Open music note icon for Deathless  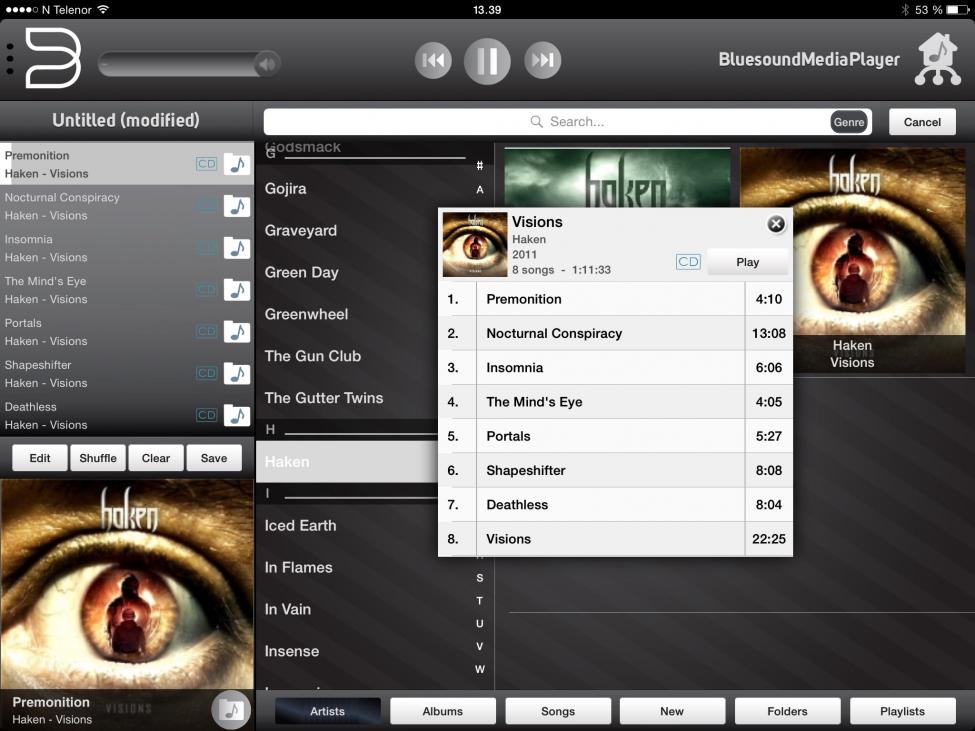tap(237, 415)
